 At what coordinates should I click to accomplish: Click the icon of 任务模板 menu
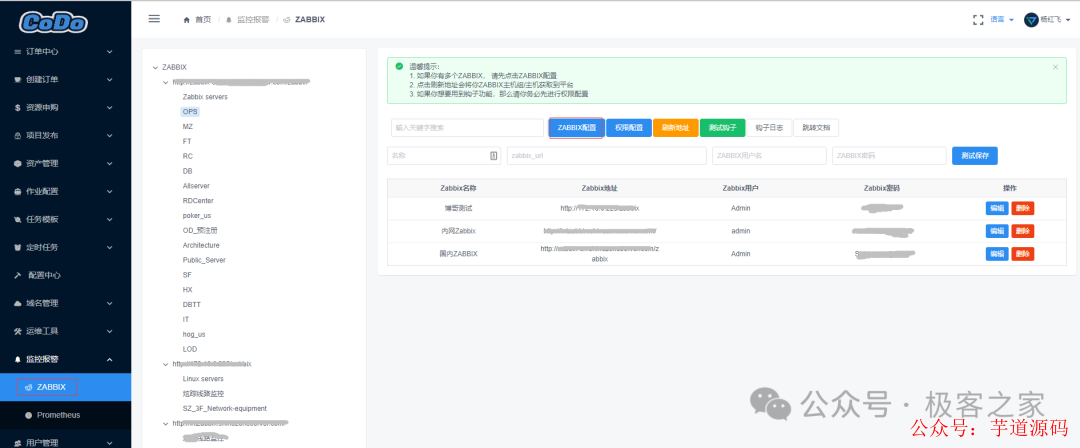click(19, 219)
